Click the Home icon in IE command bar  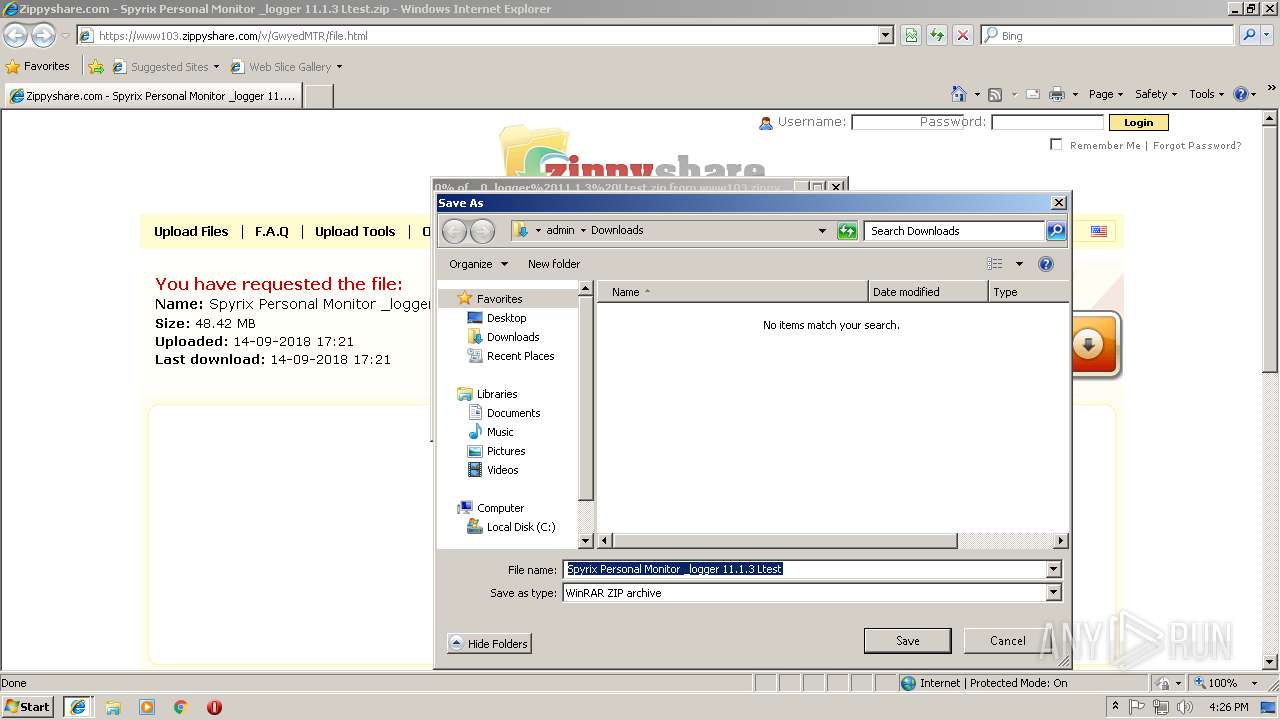(x=958, y=94)
